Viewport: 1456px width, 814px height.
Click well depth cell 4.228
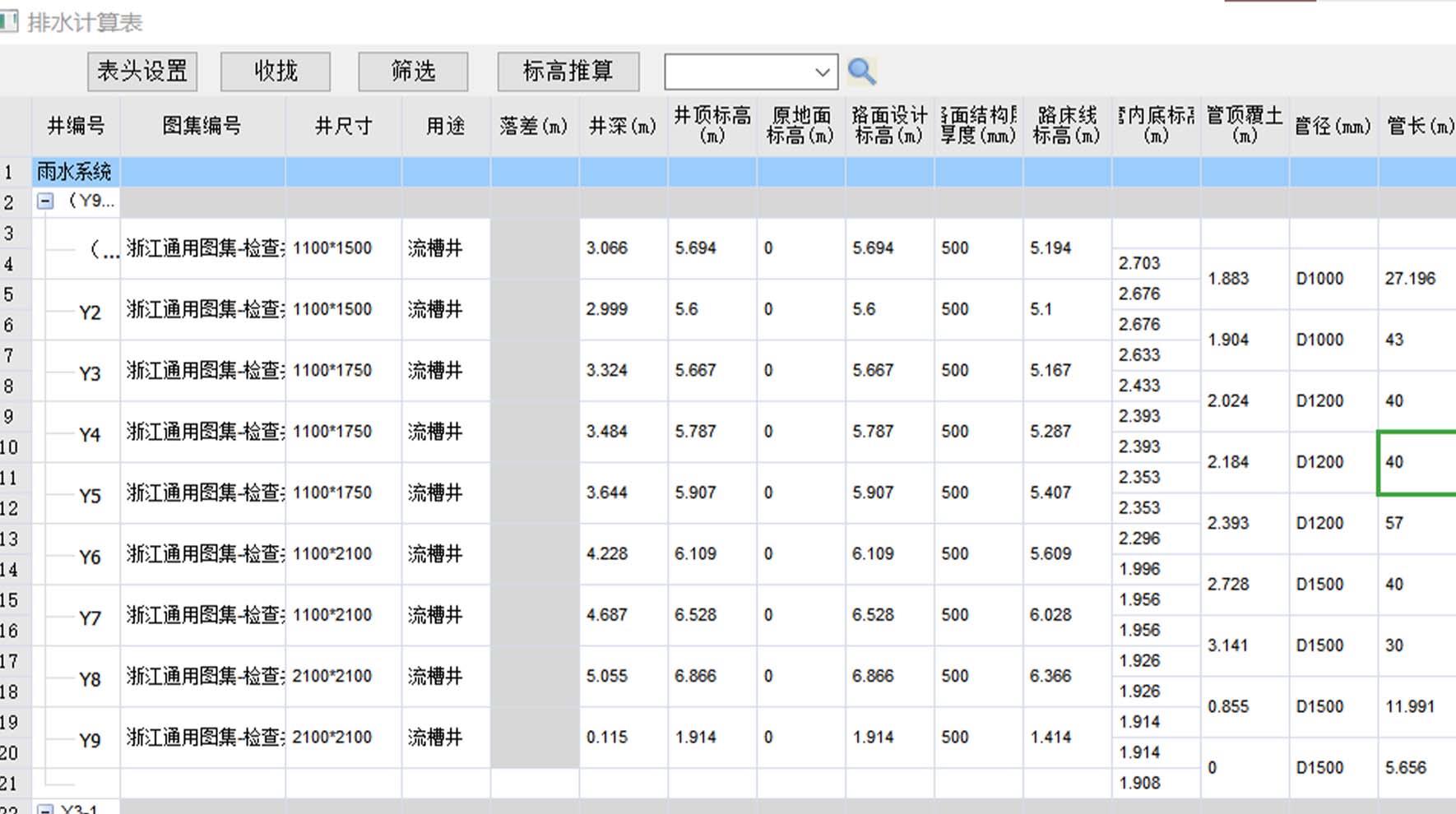pos(624,553)
